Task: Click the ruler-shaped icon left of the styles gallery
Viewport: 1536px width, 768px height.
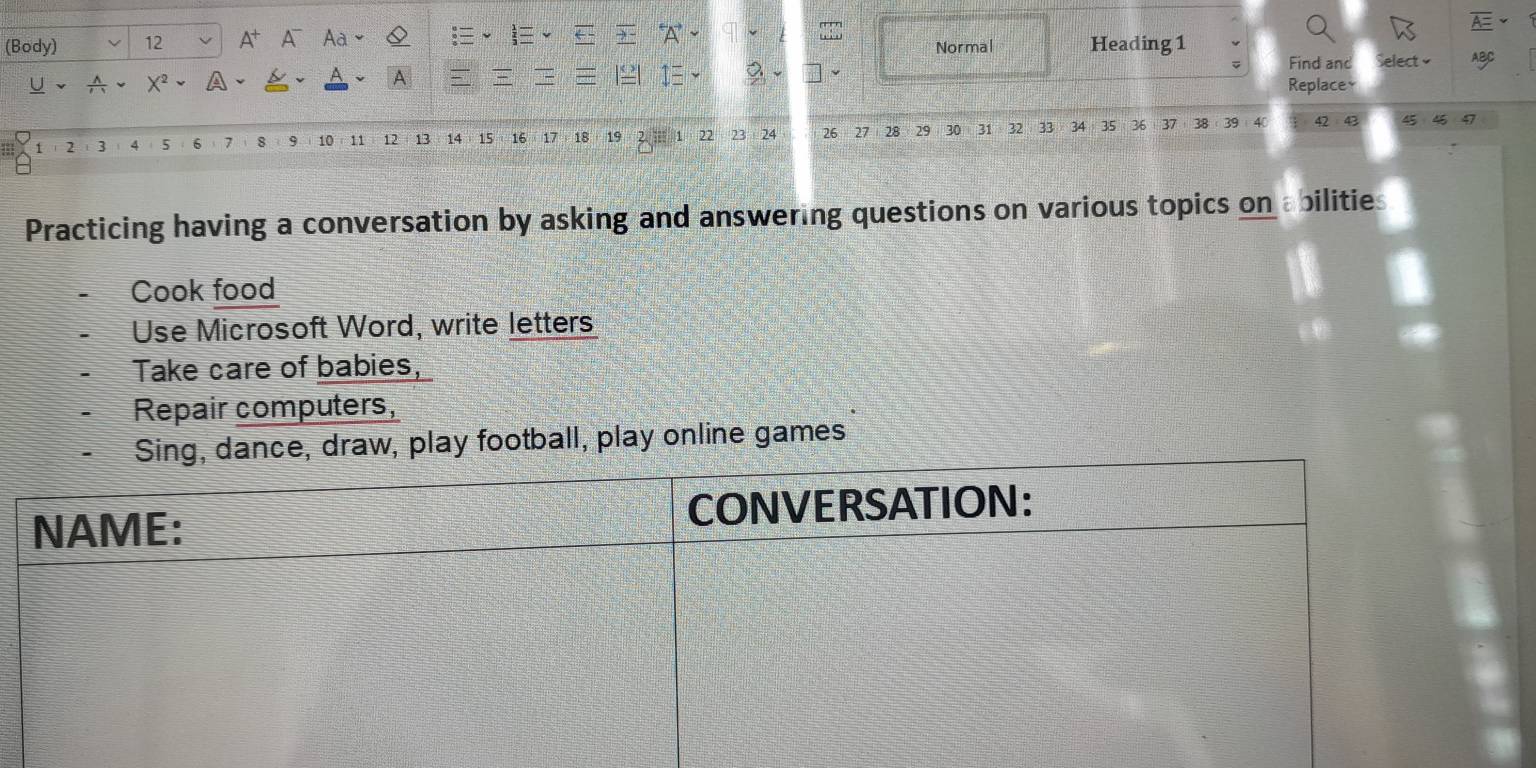Action: [x=832, y=30]
